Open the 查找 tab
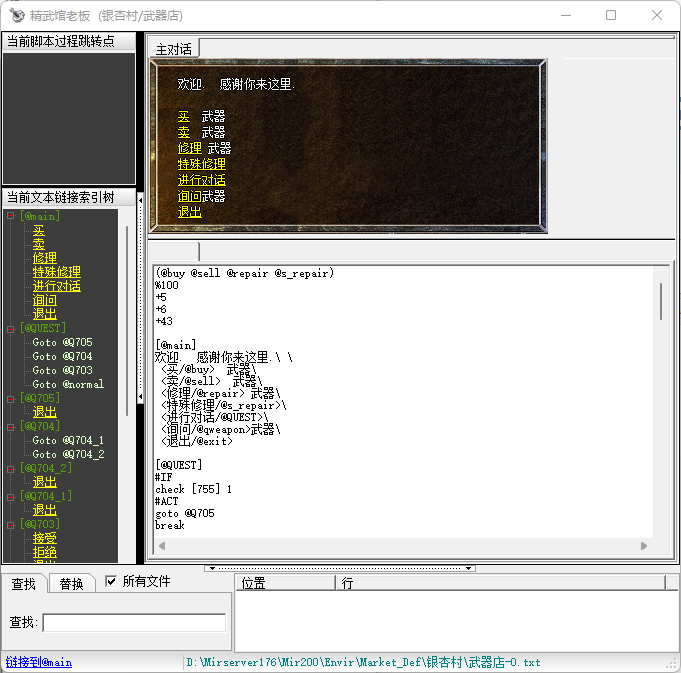681x673 pixels. pyautogui.click(x=24, y=584)
